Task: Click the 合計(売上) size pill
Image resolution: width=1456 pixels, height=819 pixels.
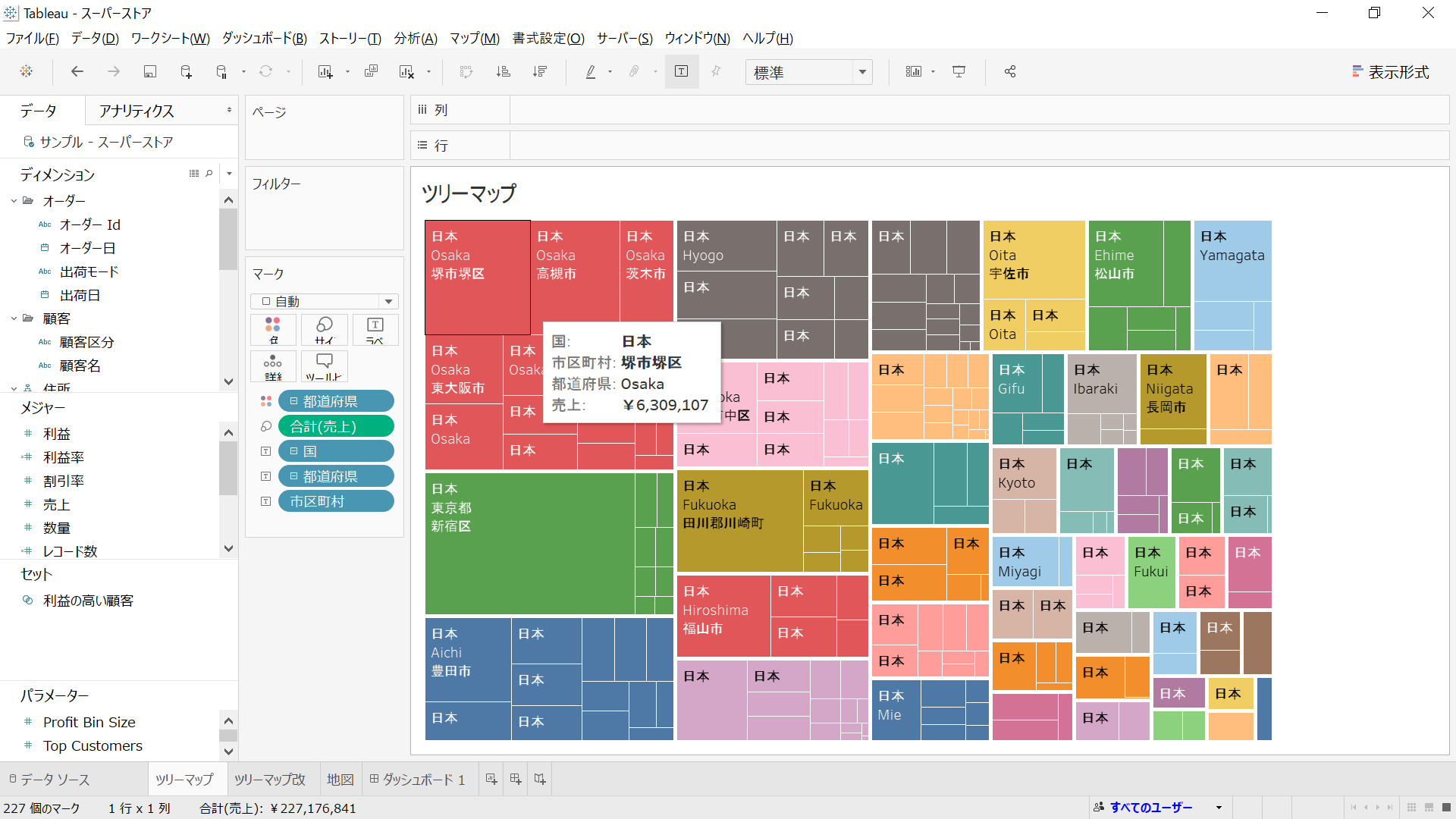Action: 336,426
